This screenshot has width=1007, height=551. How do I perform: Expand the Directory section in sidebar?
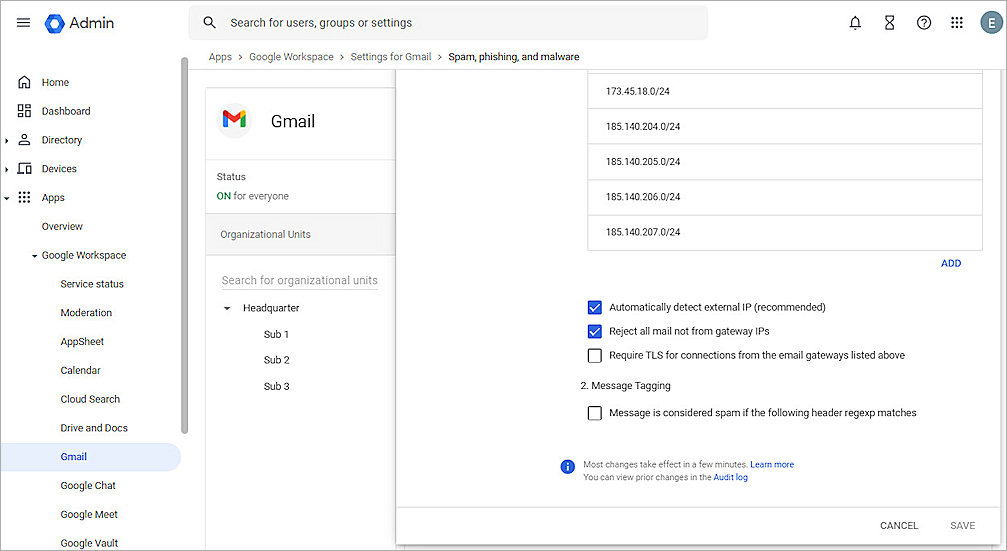(x=7, y=141)
